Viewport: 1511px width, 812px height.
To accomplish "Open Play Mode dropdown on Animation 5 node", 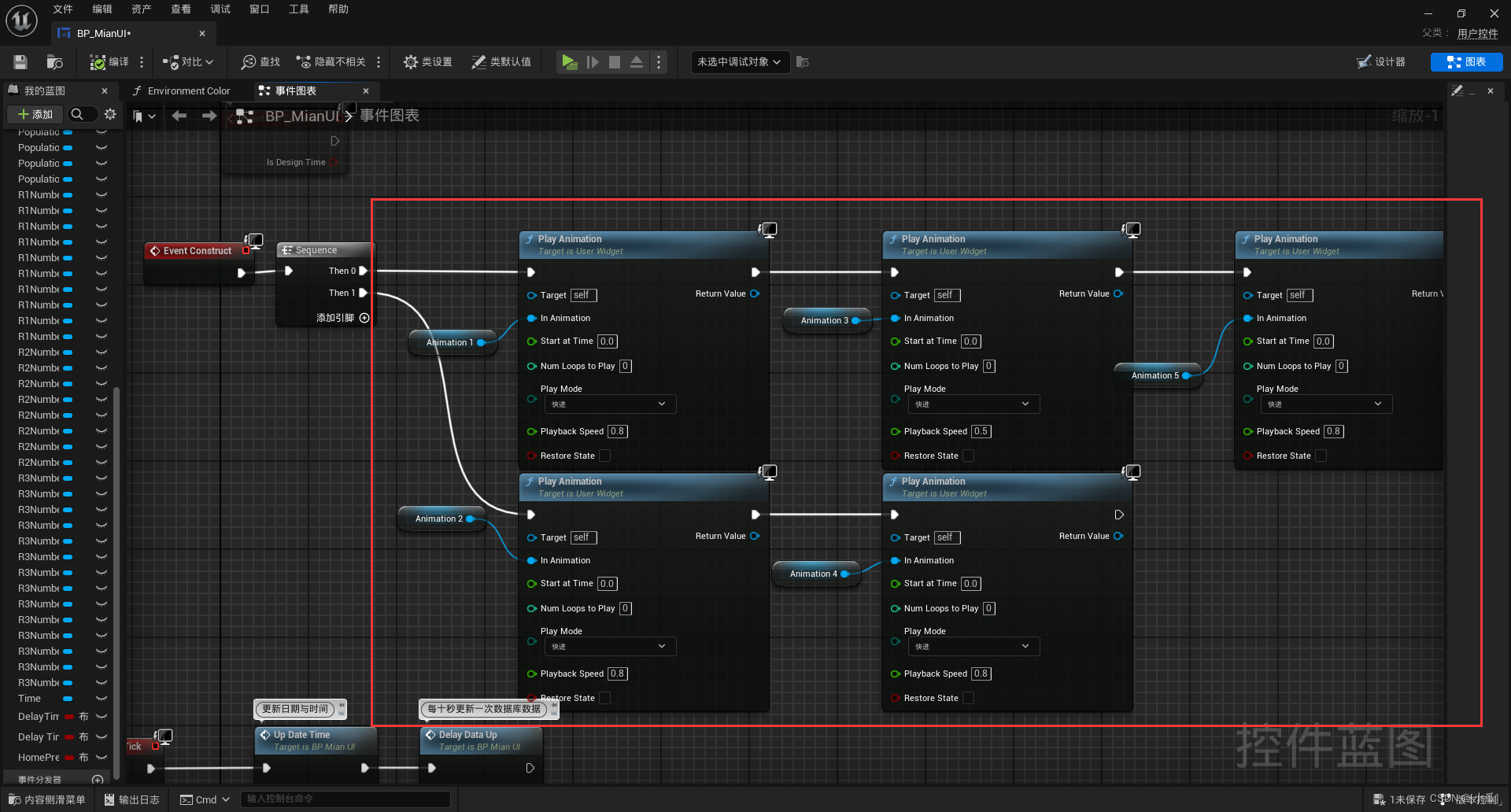I will 1326,404.
